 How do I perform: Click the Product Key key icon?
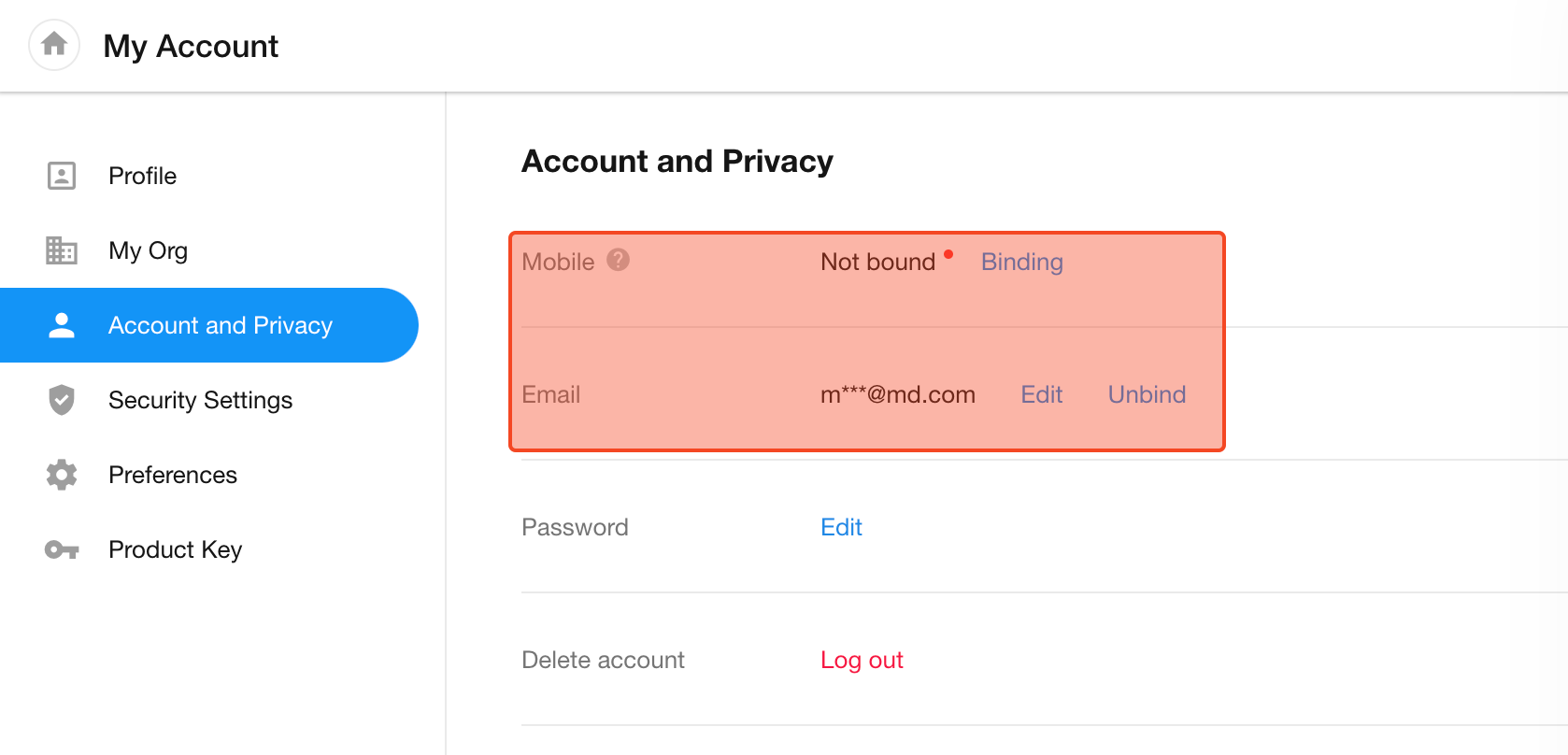[x=62, y=549]
